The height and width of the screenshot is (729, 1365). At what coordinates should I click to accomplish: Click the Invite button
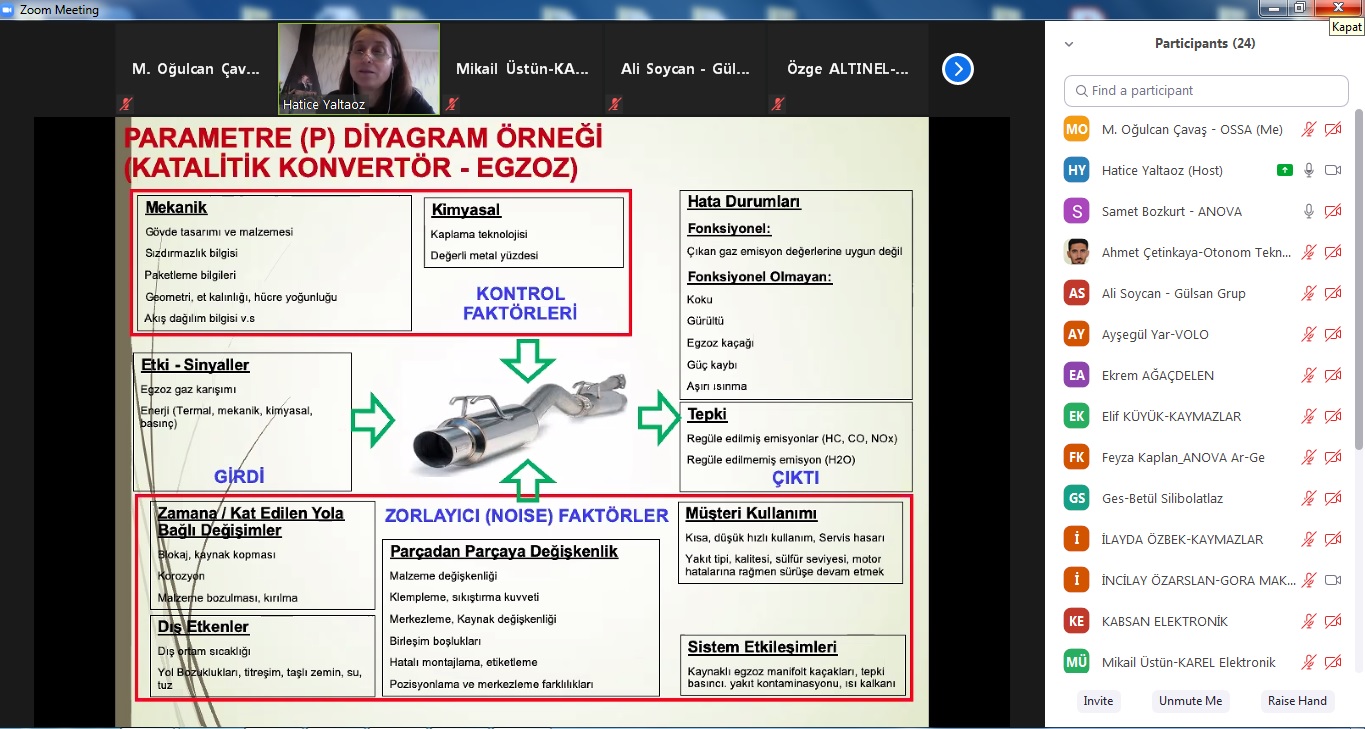(1098, 701)
